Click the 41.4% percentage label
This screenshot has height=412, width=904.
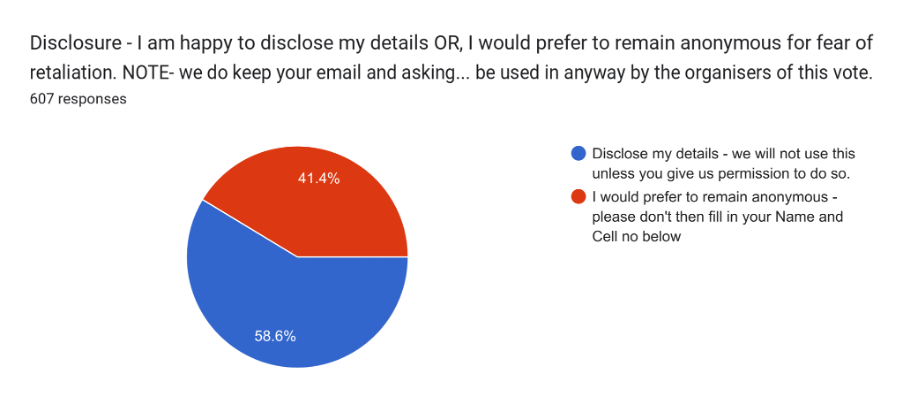click(x=318, y=179)
